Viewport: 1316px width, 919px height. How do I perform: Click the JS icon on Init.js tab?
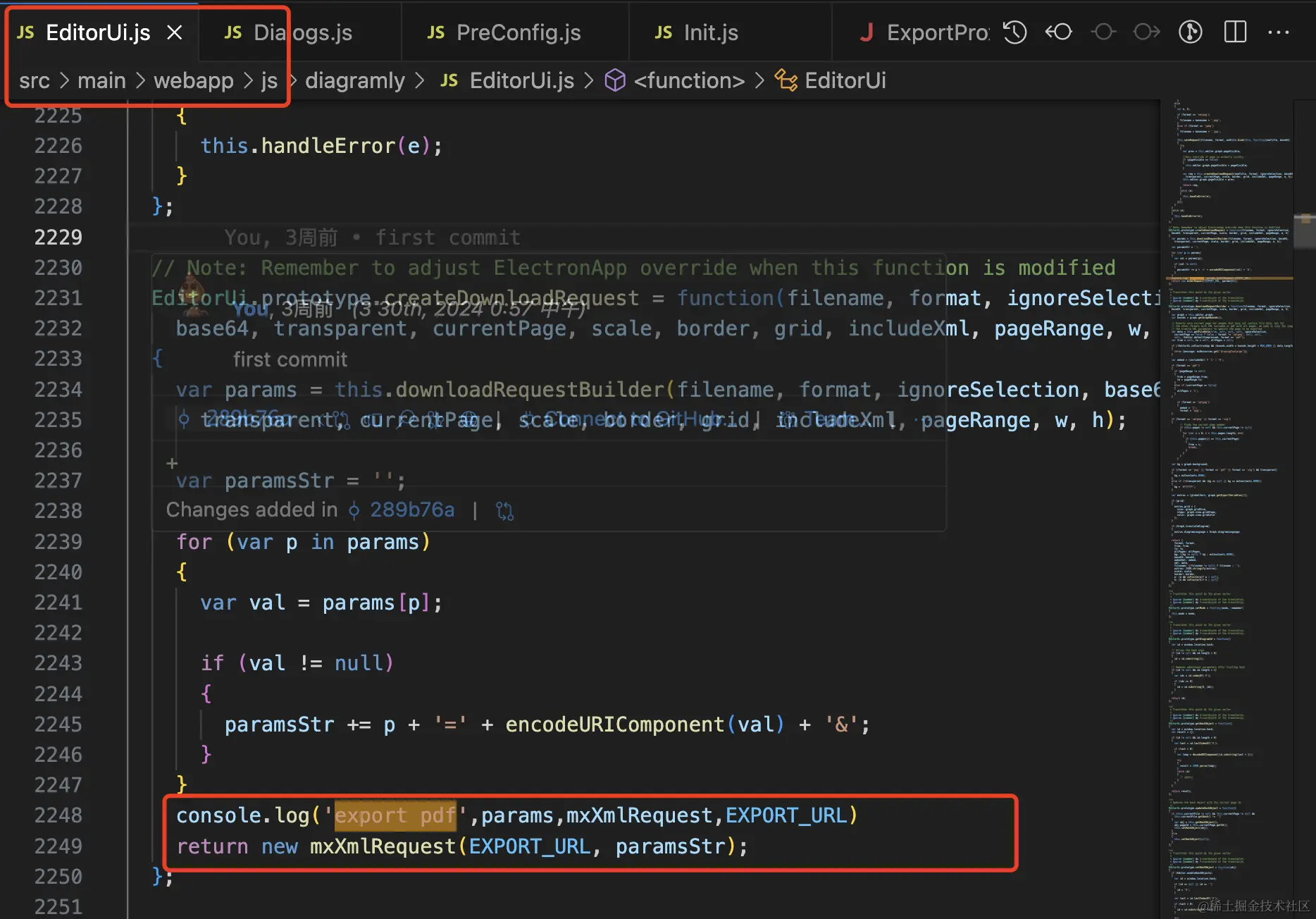[663, 32]
